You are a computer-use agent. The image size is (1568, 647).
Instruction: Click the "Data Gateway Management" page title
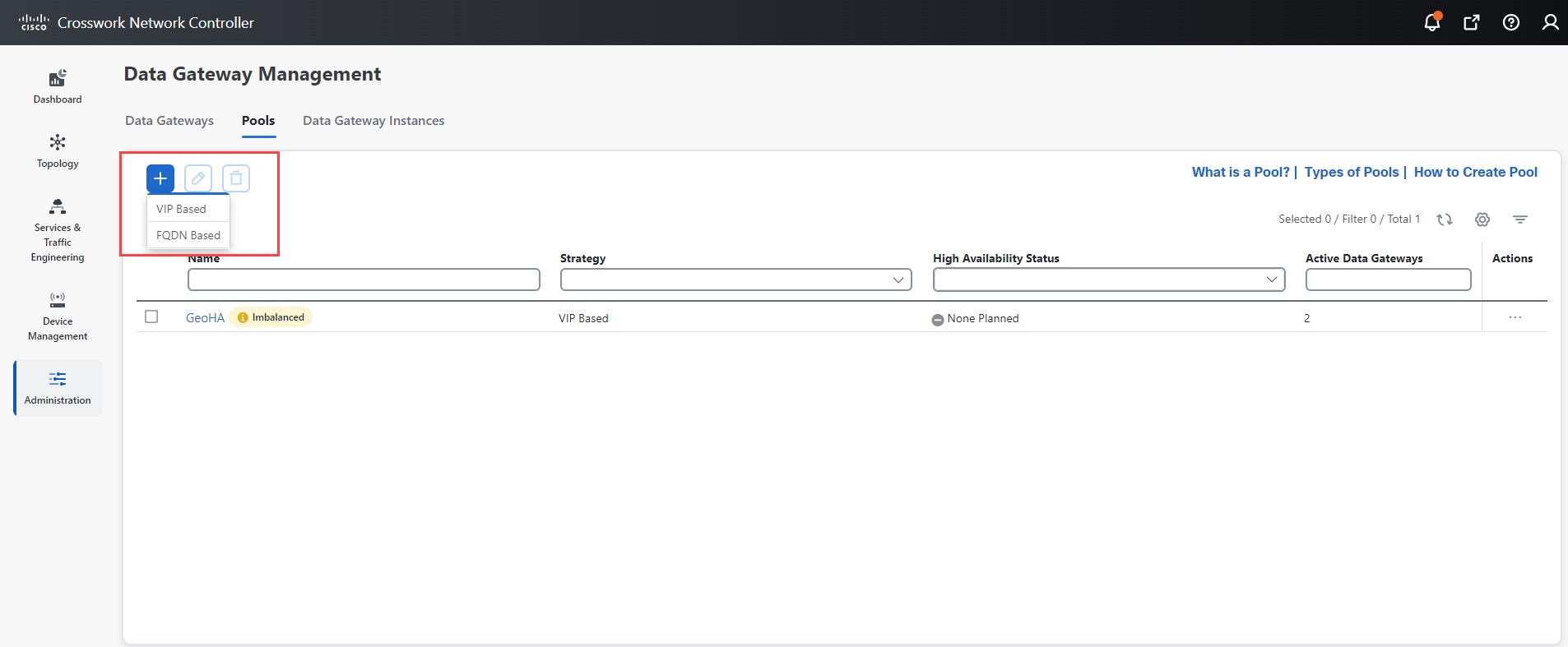pyautogui.click(x=253, y=74)
